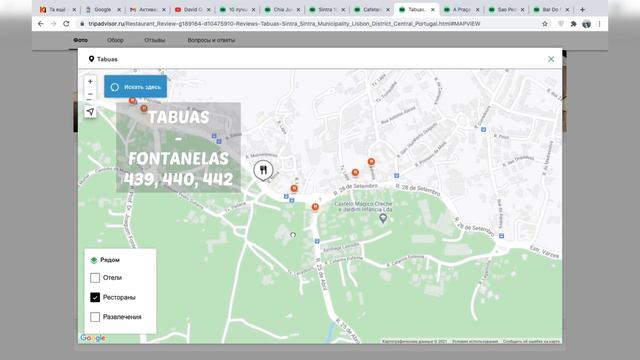Viewport: 640px width, 360px height.
Task: Open the Вопросы и ответы tab
Action: (x=211, y=40)
